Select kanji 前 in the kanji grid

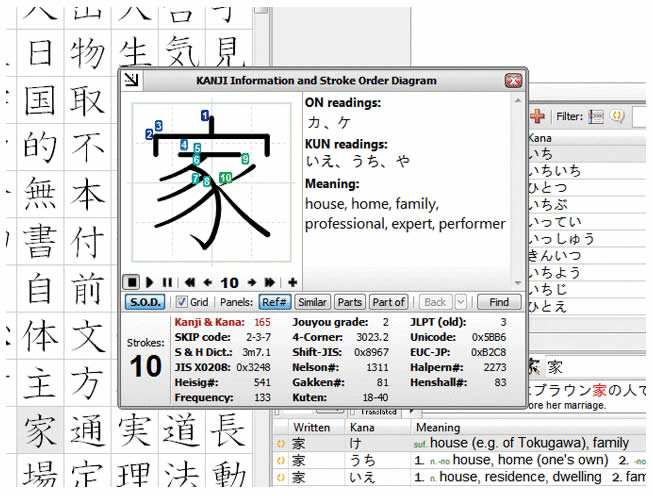point(87,289)
